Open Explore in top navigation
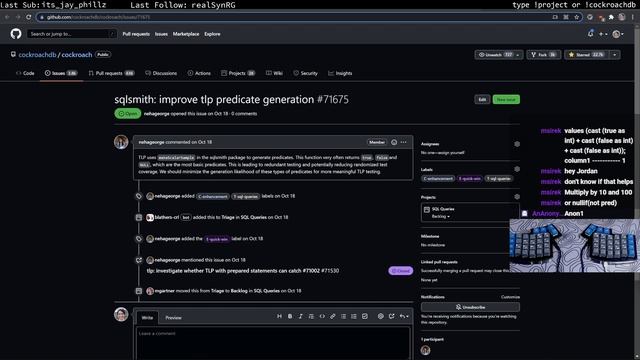640x360 pixels. point(212,34)
